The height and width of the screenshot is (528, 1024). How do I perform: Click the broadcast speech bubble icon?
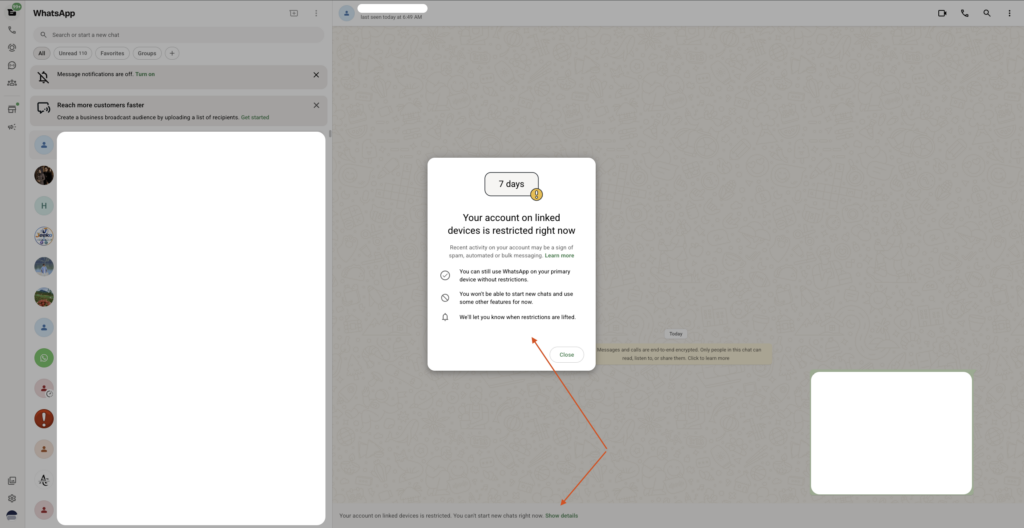(43, 108)
